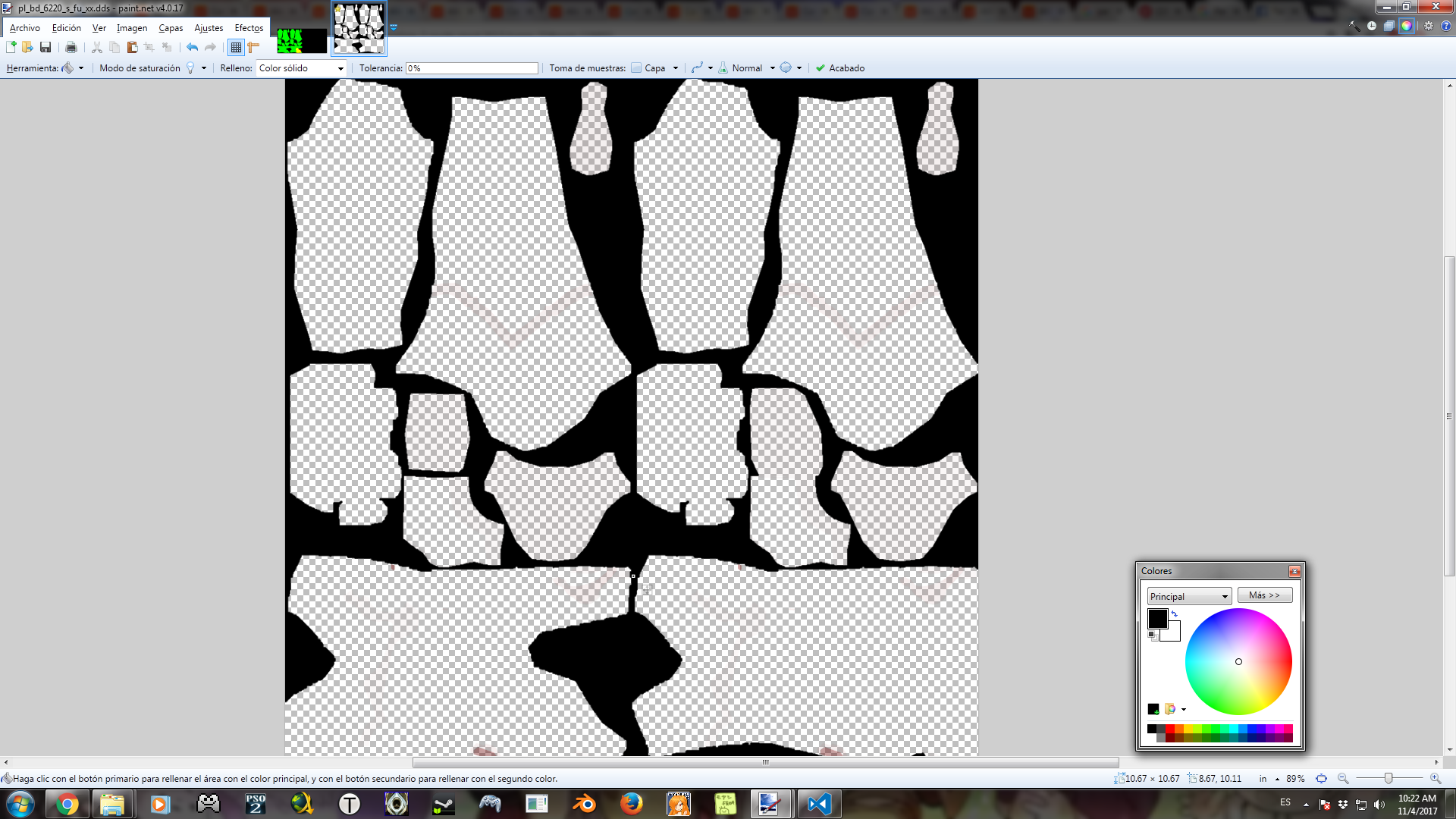Open the Capas menu
This screenshot has width=1456, height=819.
(171, 28)
